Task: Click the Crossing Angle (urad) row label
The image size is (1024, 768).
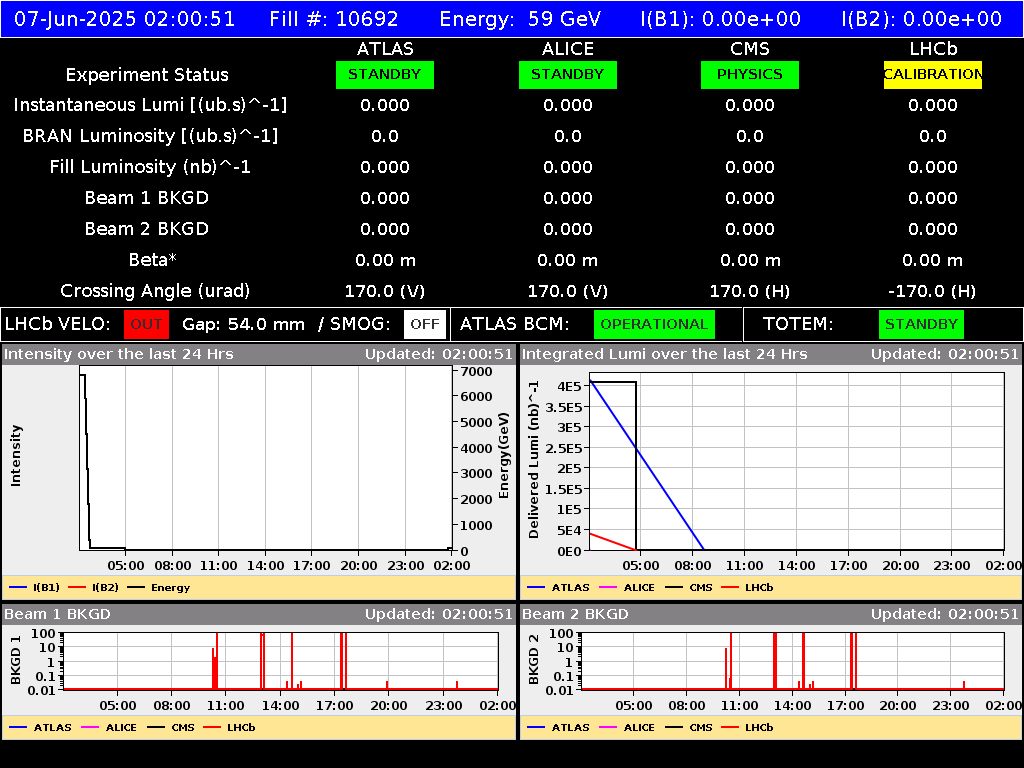Action: (x=155, y=291)
